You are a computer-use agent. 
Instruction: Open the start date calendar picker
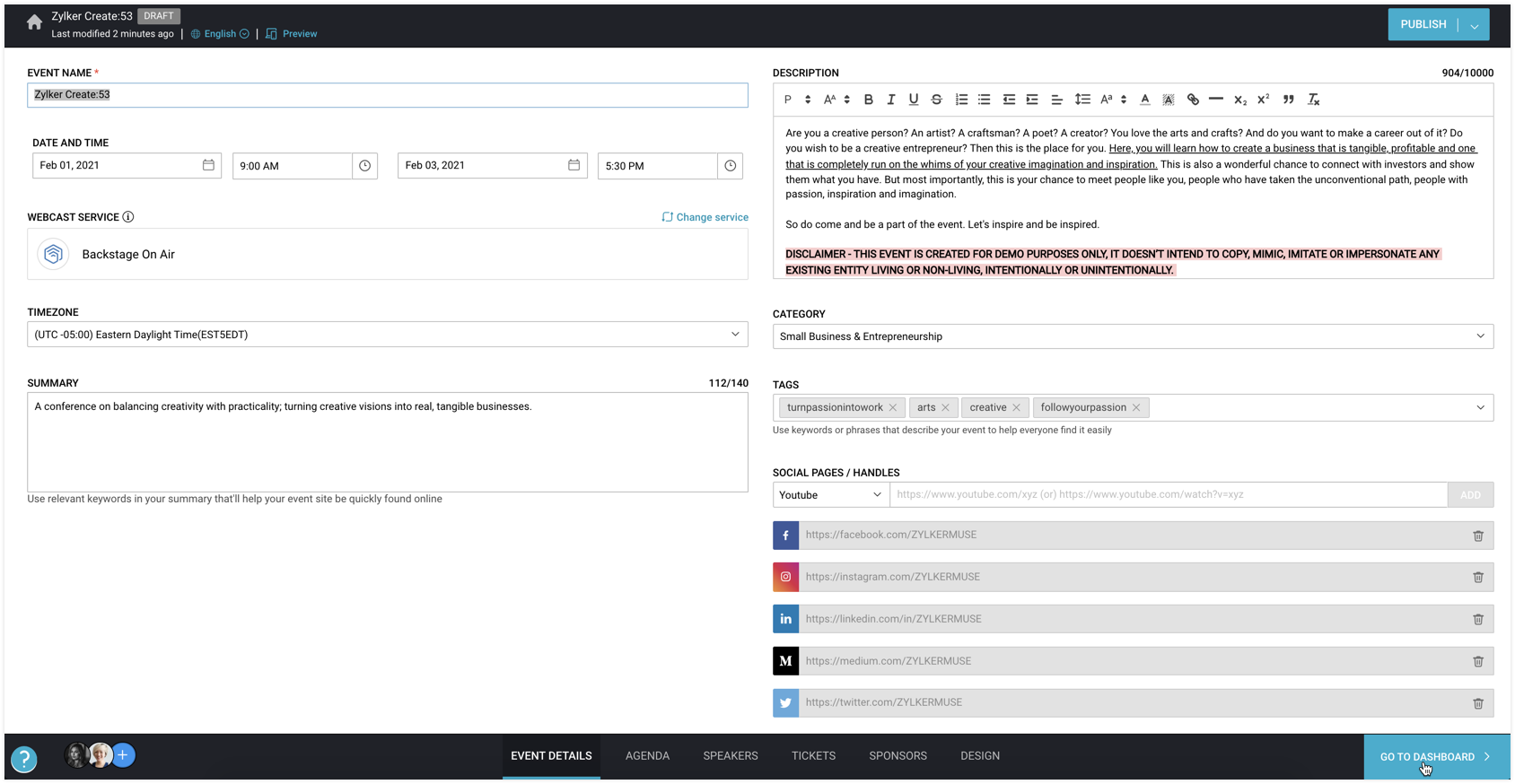click(x=208, y=165)
